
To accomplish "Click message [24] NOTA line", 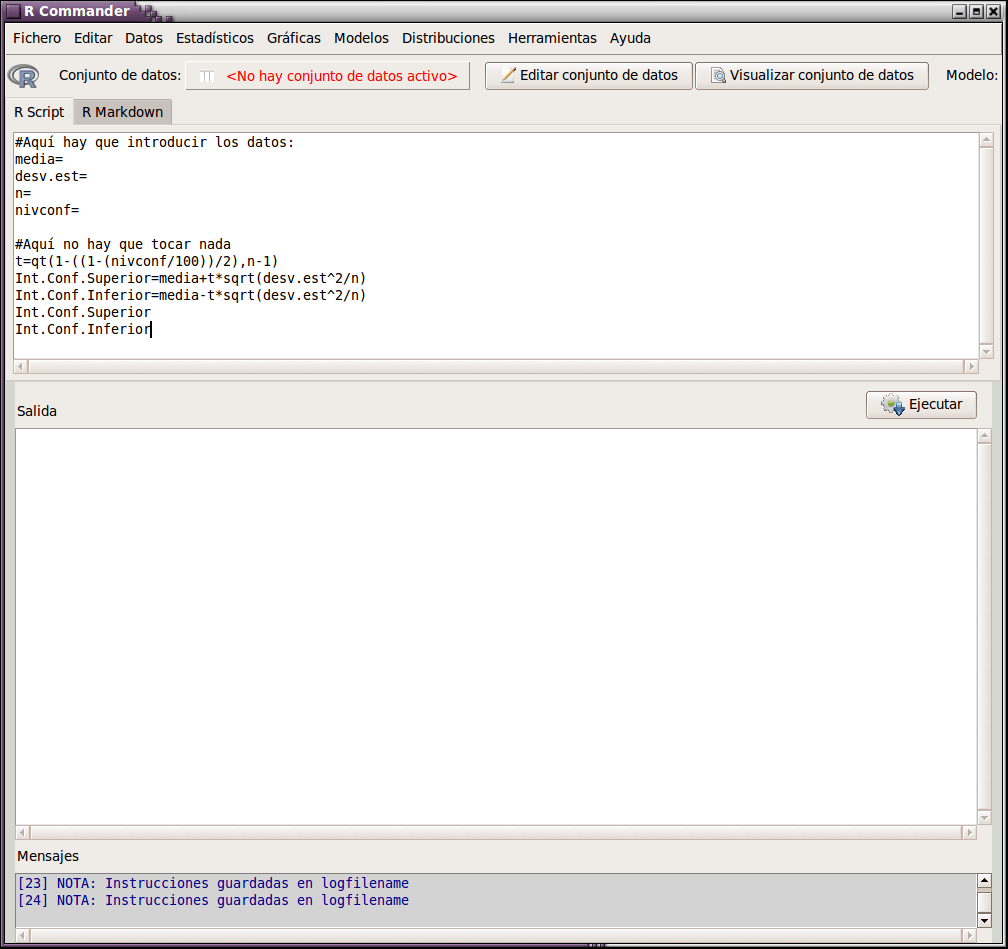I will [213, 900].
